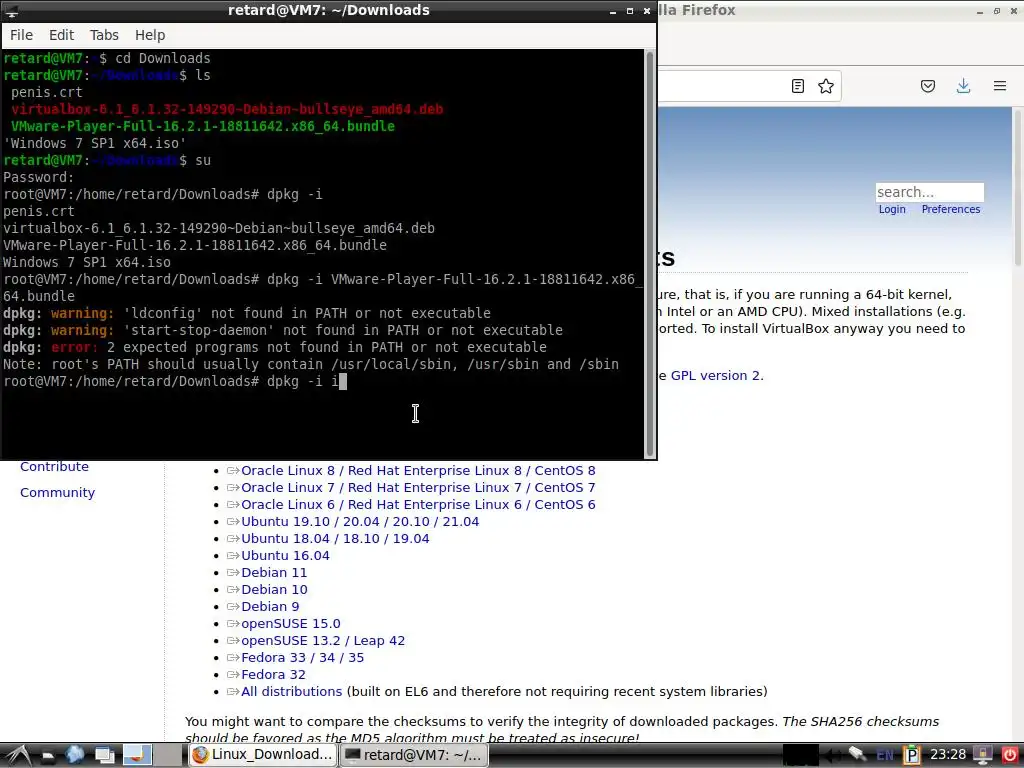
Task: Click the P tray applet icon
Action: point(912,755)
